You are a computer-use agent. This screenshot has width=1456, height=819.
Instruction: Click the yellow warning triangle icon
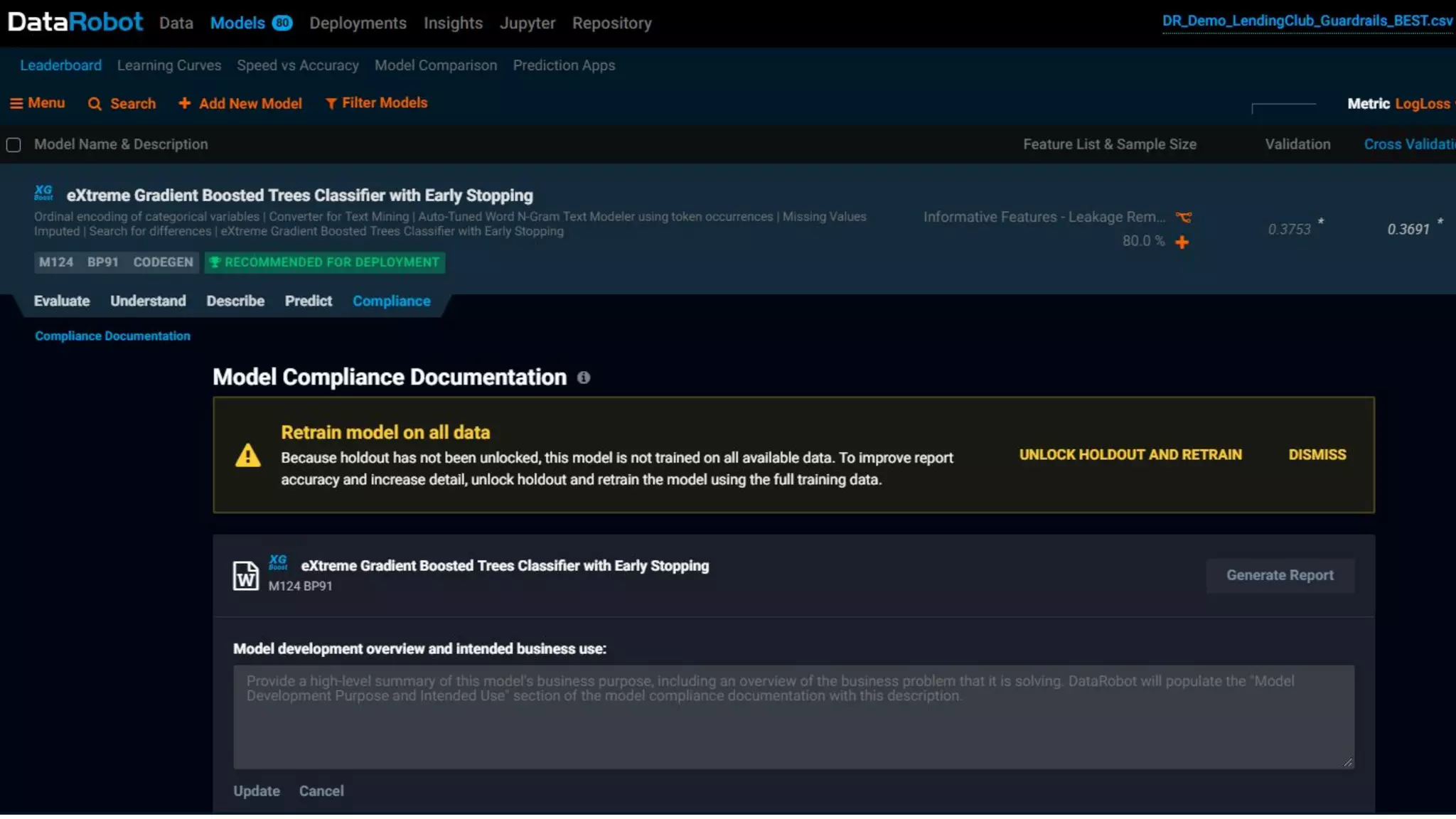pos(247,456)
